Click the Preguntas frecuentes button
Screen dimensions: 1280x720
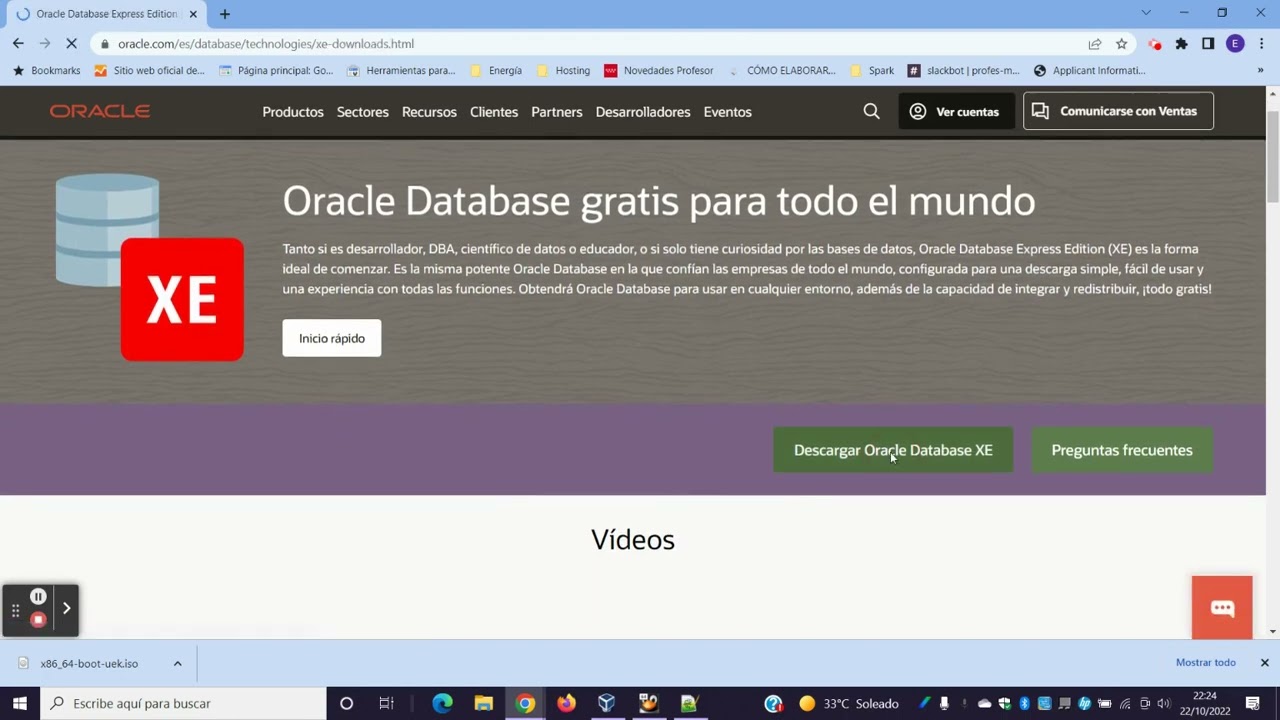tap(1122, 450)
